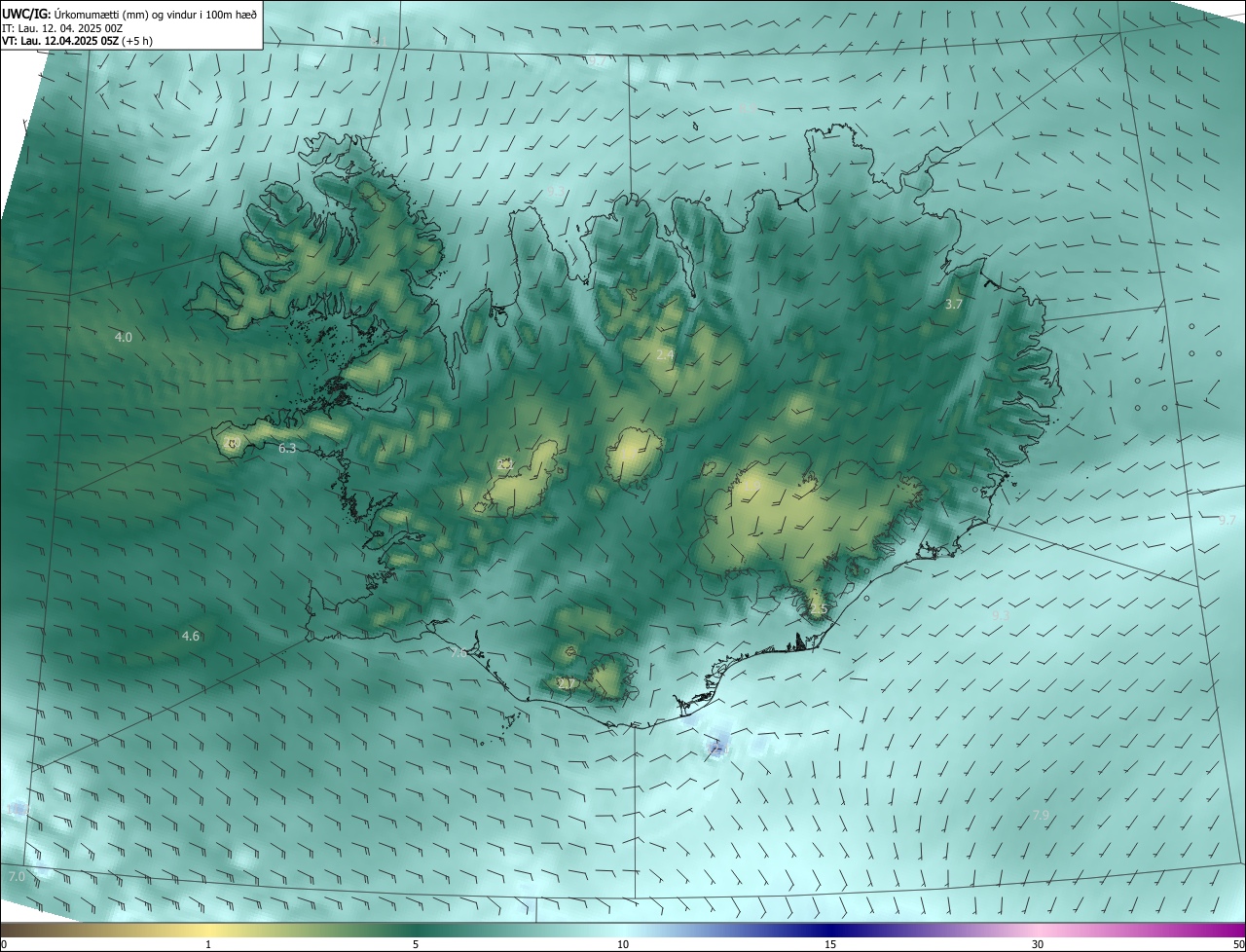Click the '0' tick on the colour scale
The image size is (1246, 952).
click(x=4, y=945)
